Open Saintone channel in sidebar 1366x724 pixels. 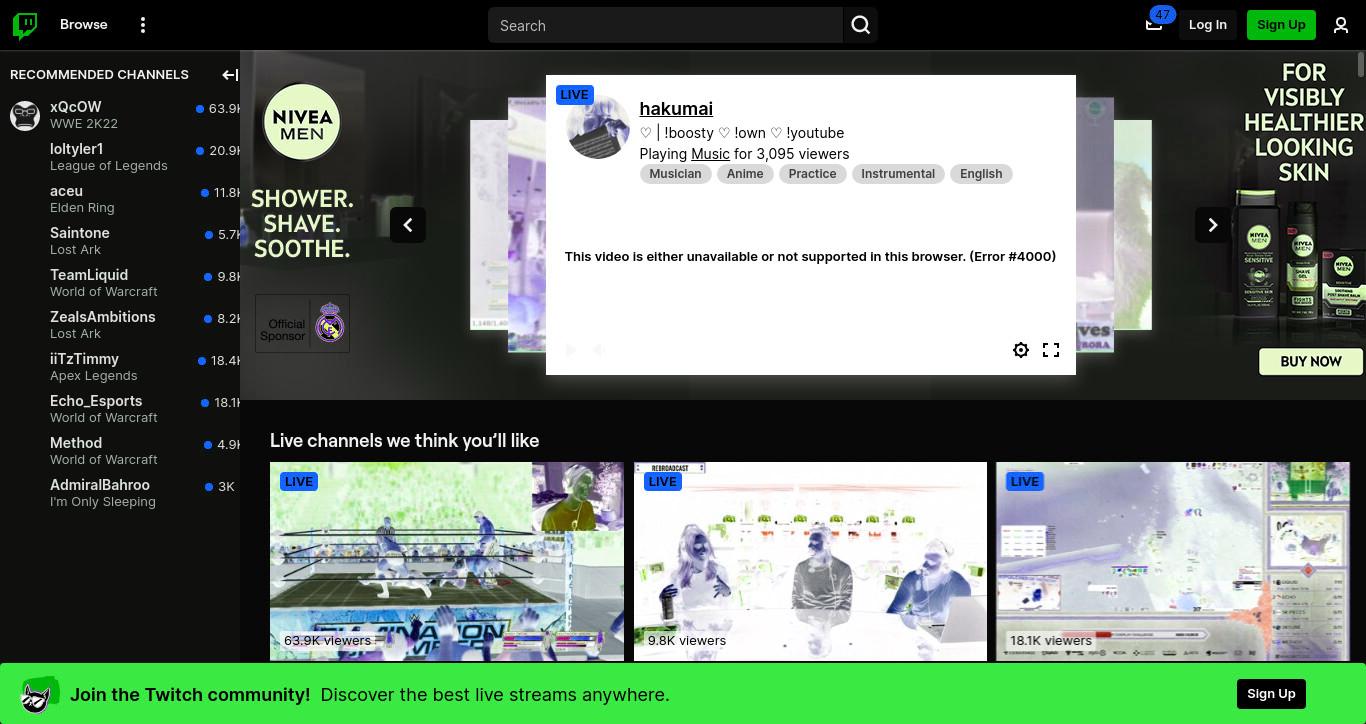[x=120, y=241]
